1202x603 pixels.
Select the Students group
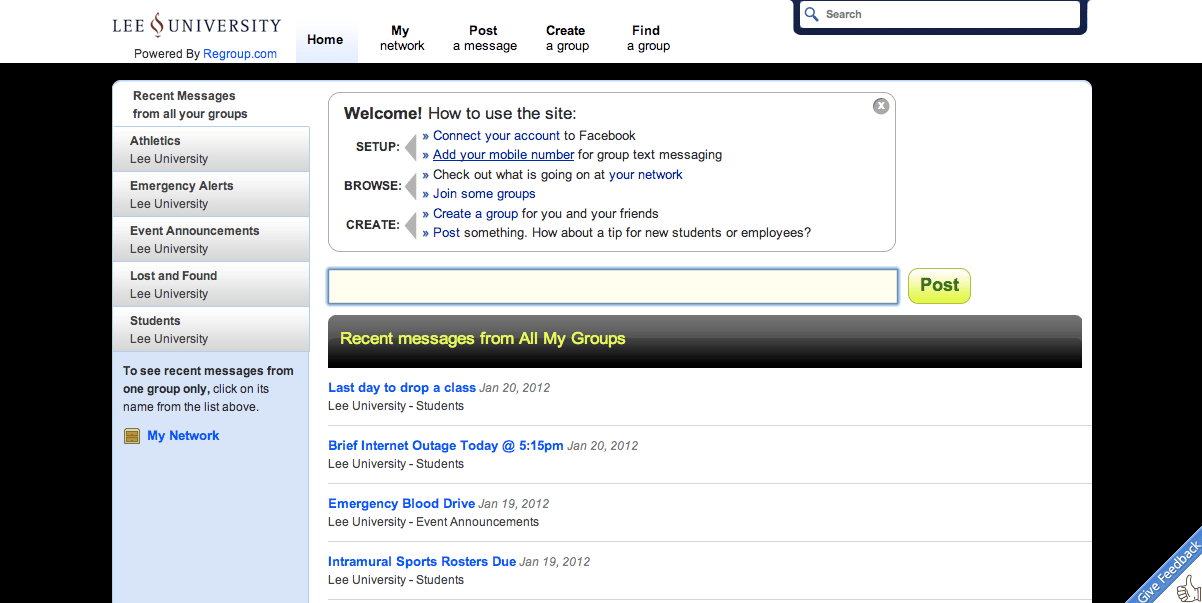211,330
